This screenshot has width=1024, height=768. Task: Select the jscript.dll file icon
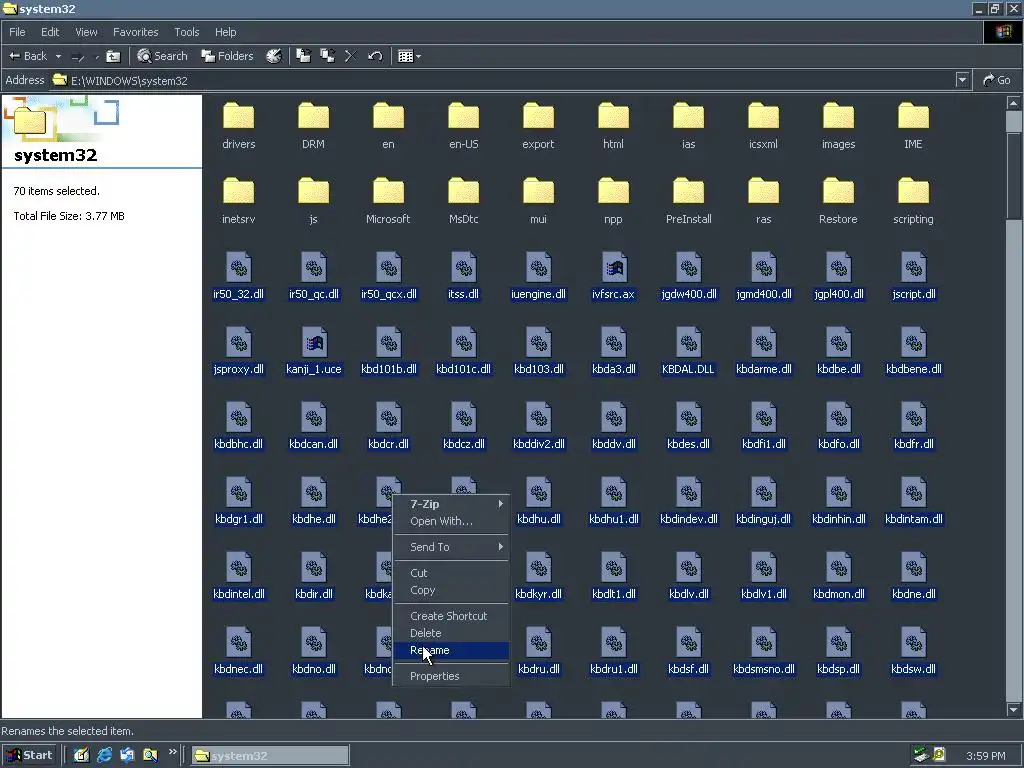point(913,267)
